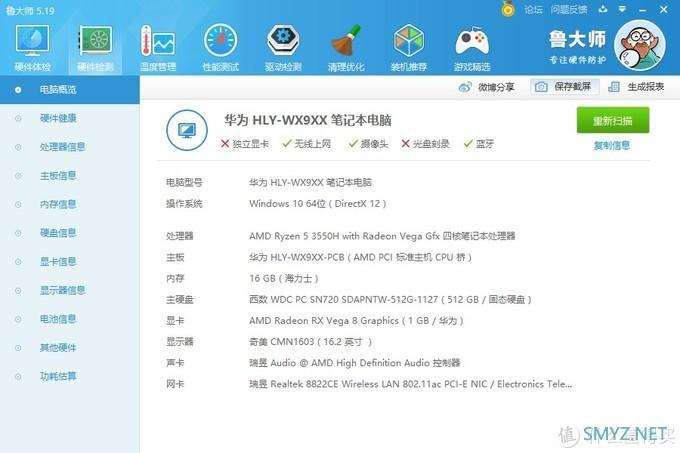Click the 鲁大师 mascot avatar
680x453 pixels.
click(640, 45)
